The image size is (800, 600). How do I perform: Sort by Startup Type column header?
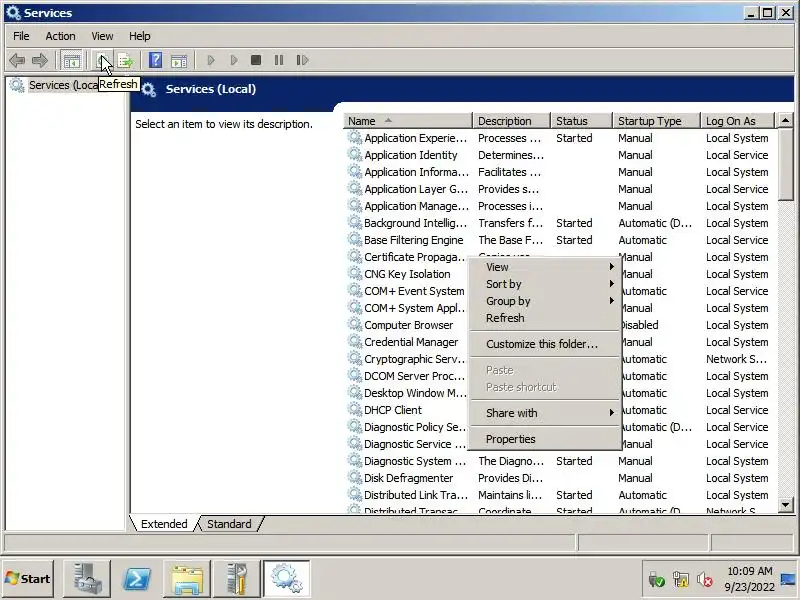coord(657,121)
